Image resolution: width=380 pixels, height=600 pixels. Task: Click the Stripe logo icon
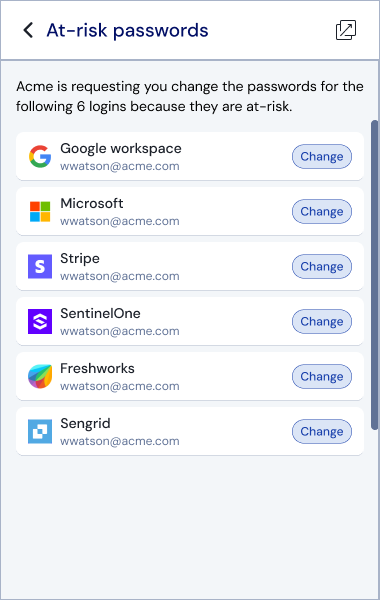pos(40,266)
